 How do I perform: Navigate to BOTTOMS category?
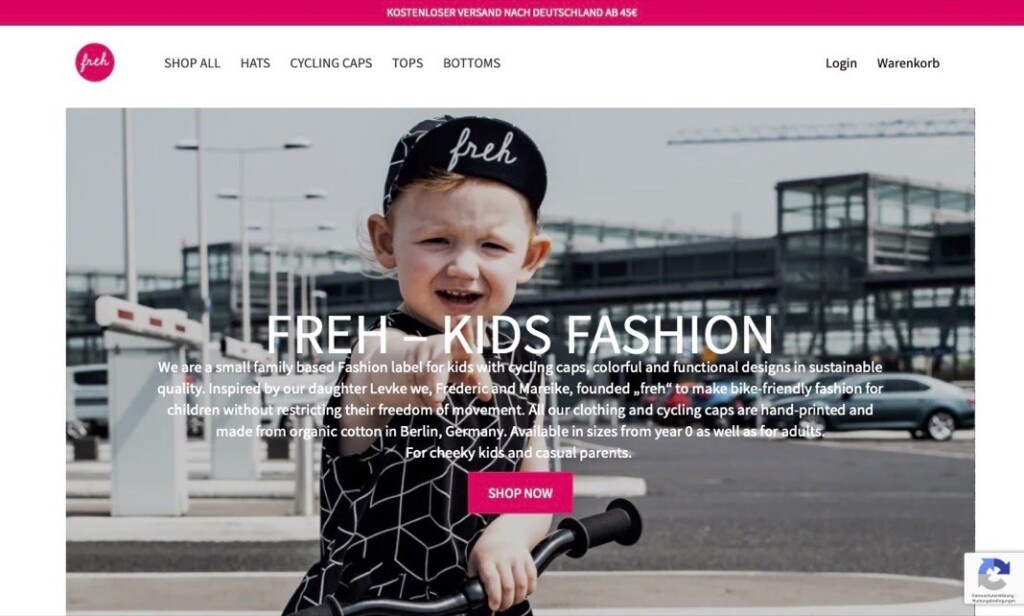click(x=472, y=63)
